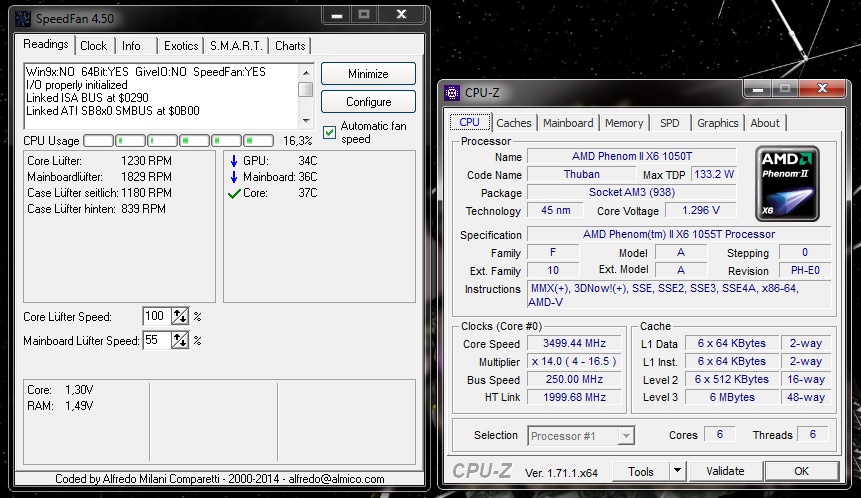Close the CPU-Z window
The height and width of the screenshot is (498, 861).
coord(822,88)
